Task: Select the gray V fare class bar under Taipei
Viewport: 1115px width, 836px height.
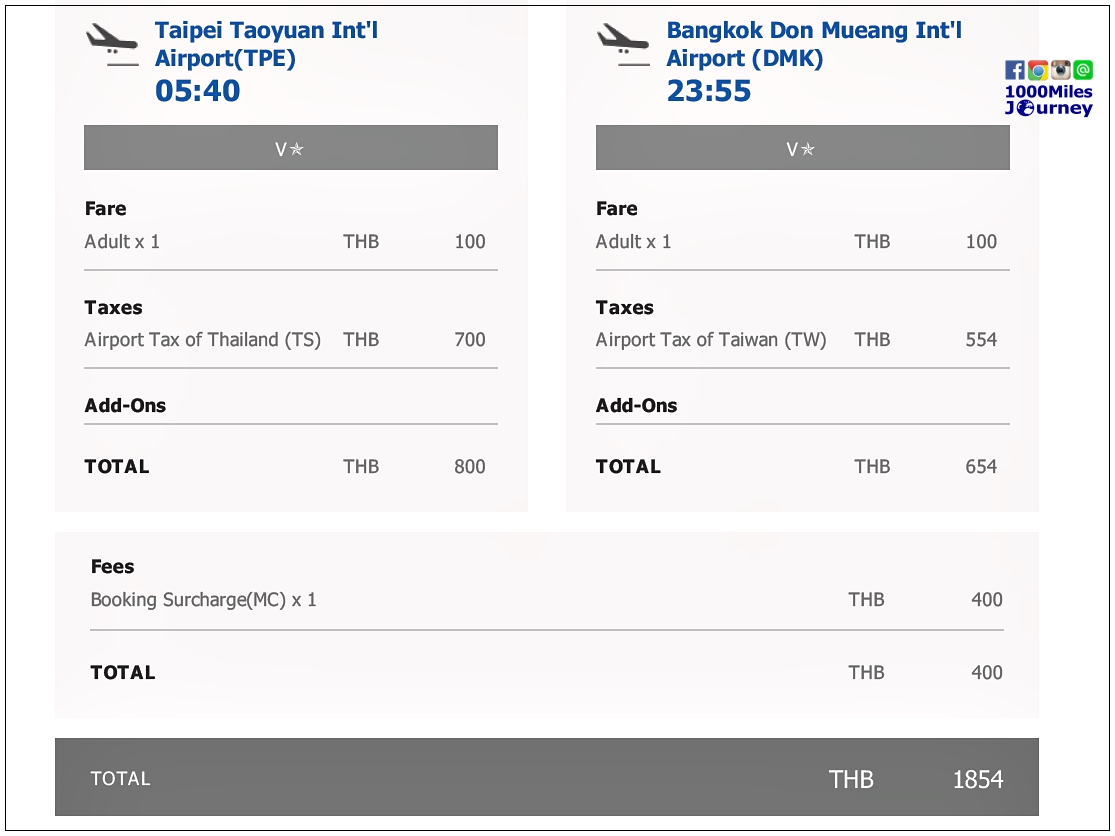Action: 291,148
